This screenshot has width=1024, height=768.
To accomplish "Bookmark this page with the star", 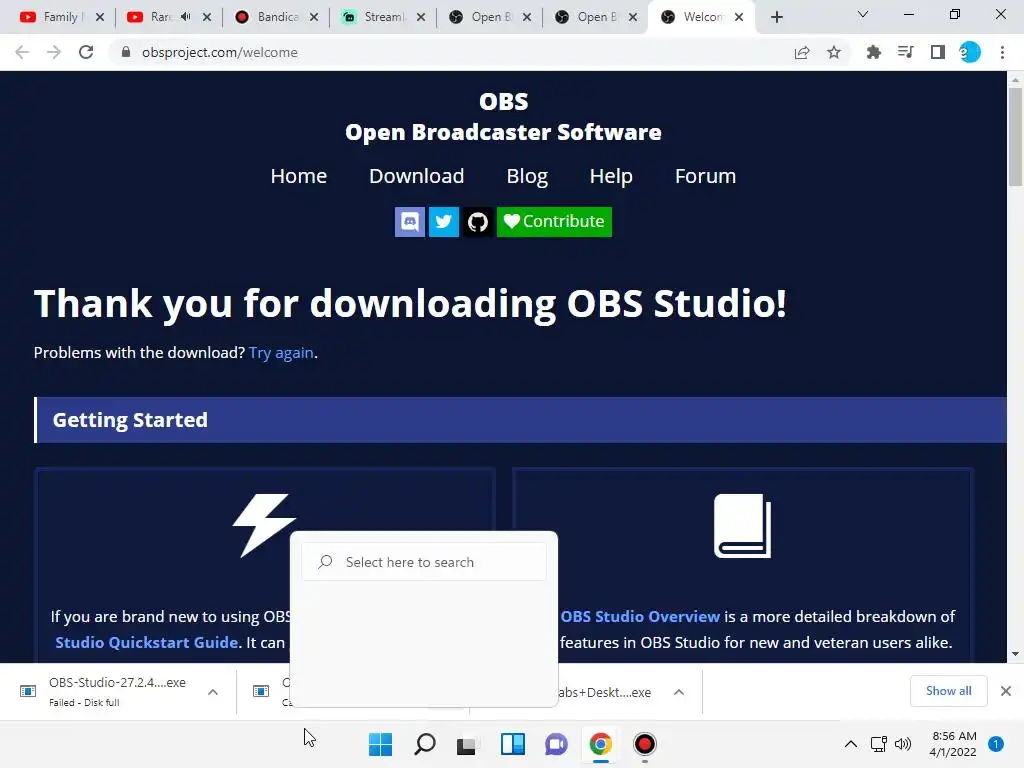I will [834, 52].
